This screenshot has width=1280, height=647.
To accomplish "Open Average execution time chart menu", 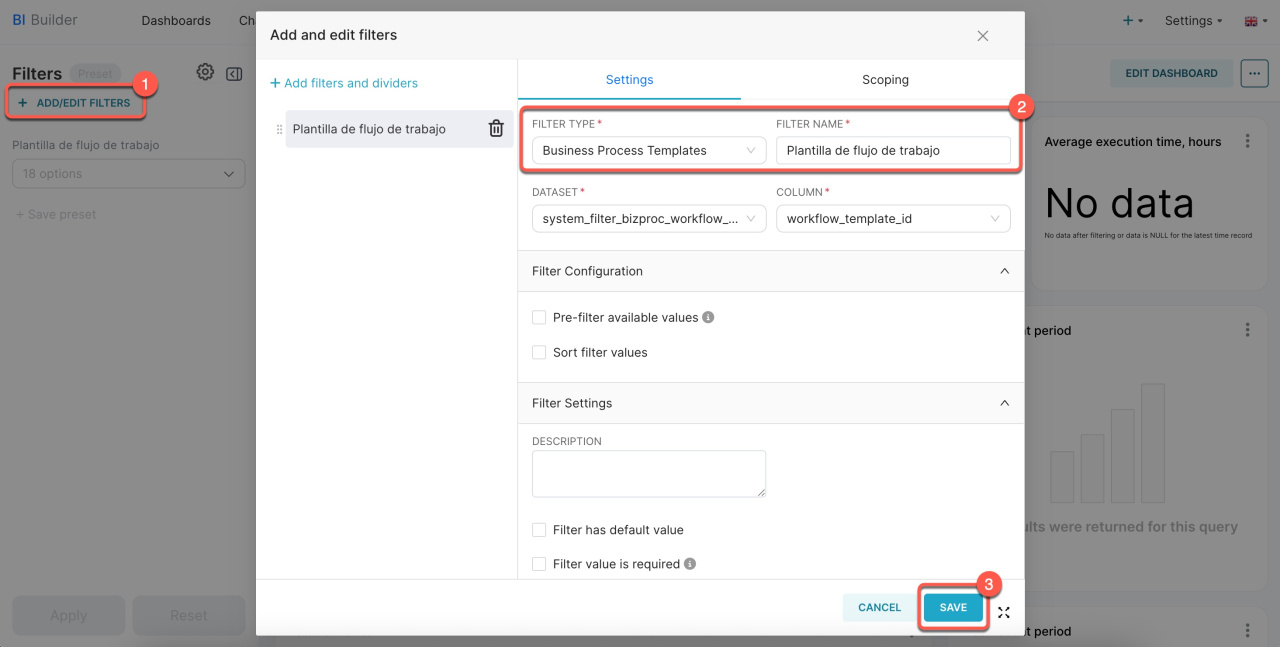I will [x=1247, y=142].
